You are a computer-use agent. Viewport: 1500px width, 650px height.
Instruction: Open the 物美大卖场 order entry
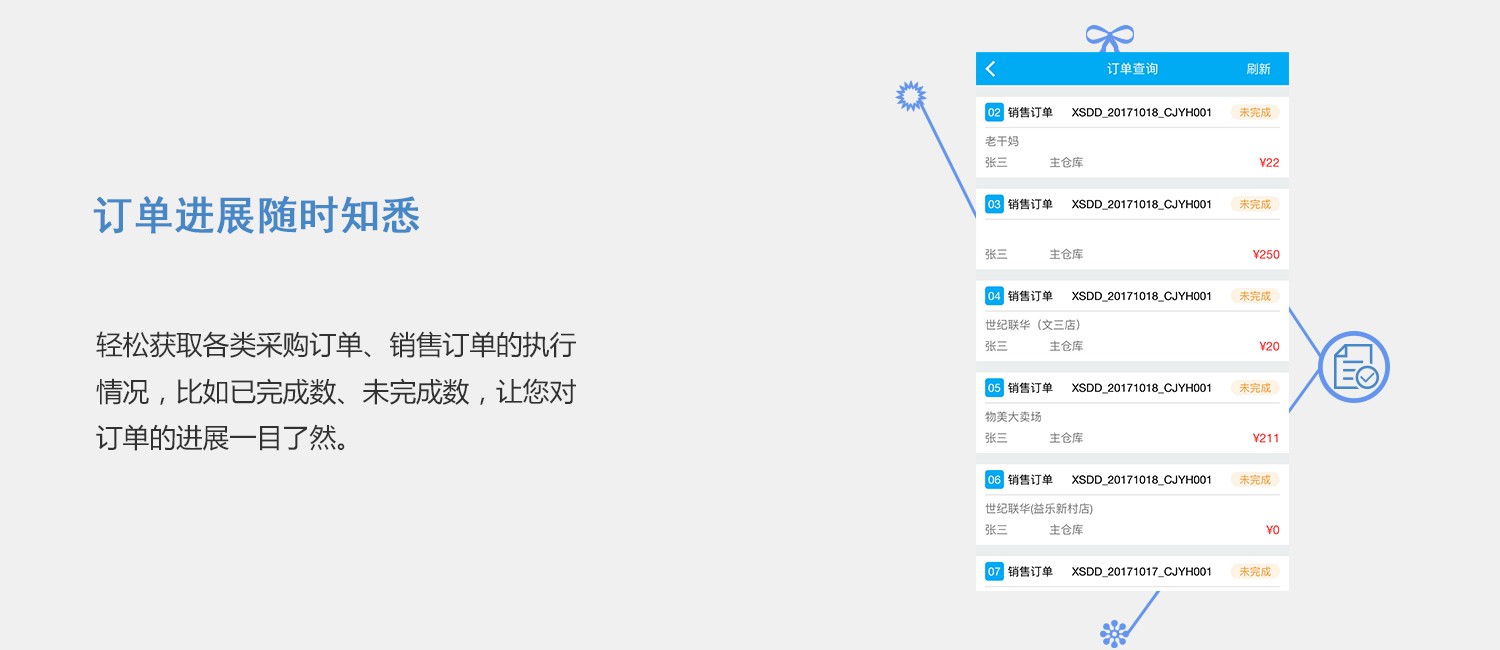tap(1013, 417)
